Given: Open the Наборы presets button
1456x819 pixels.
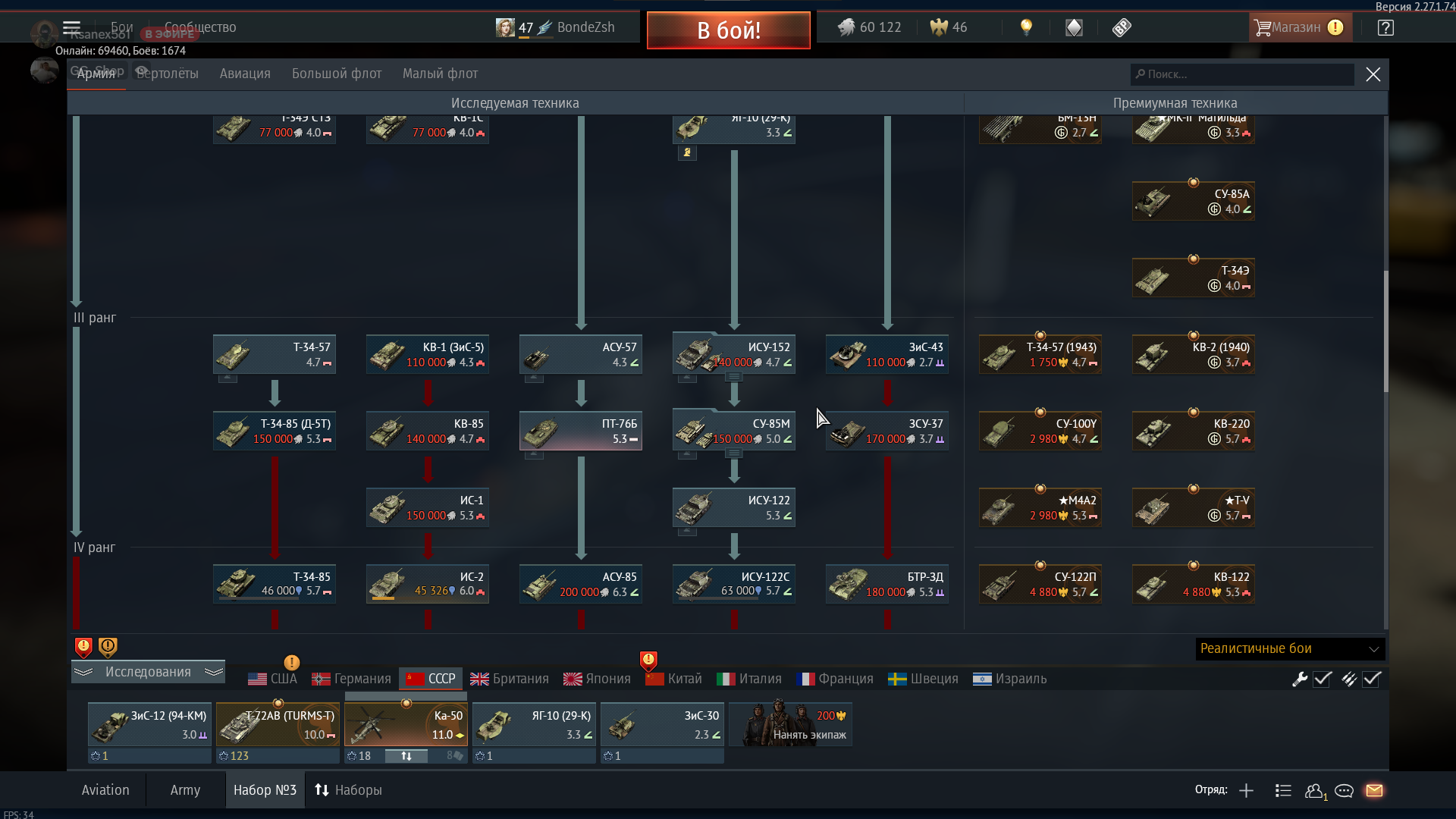Looking at the screenshot, I should tap(348, 790).
